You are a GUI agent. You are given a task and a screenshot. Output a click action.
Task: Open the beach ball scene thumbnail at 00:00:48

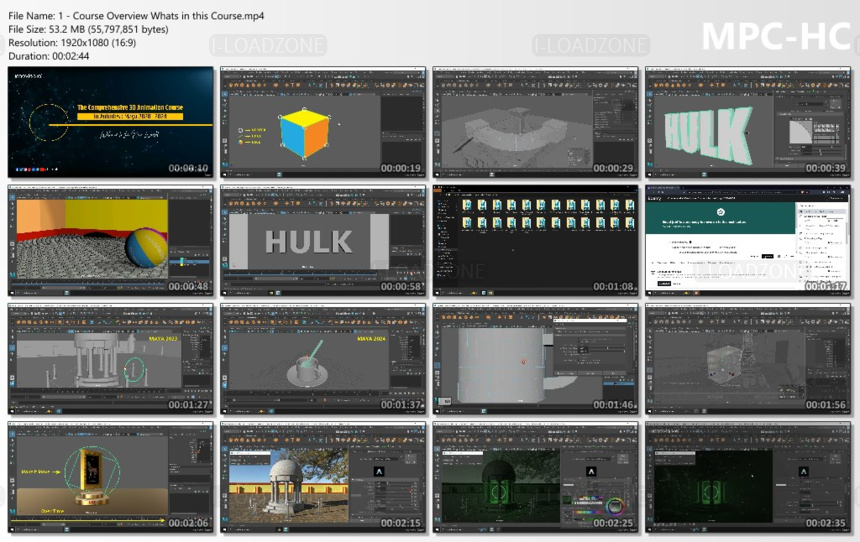pos(110,241)
